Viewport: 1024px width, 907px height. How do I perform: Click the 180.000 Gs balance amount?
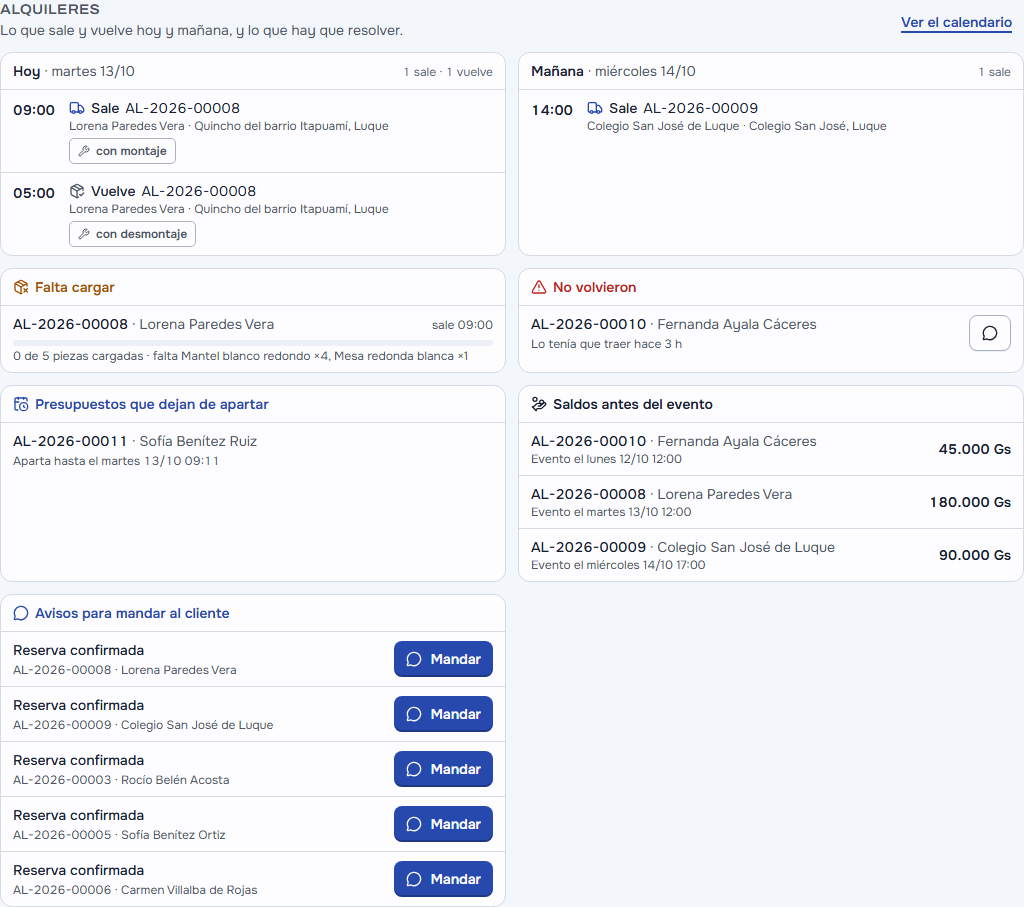tap(970, 502)
